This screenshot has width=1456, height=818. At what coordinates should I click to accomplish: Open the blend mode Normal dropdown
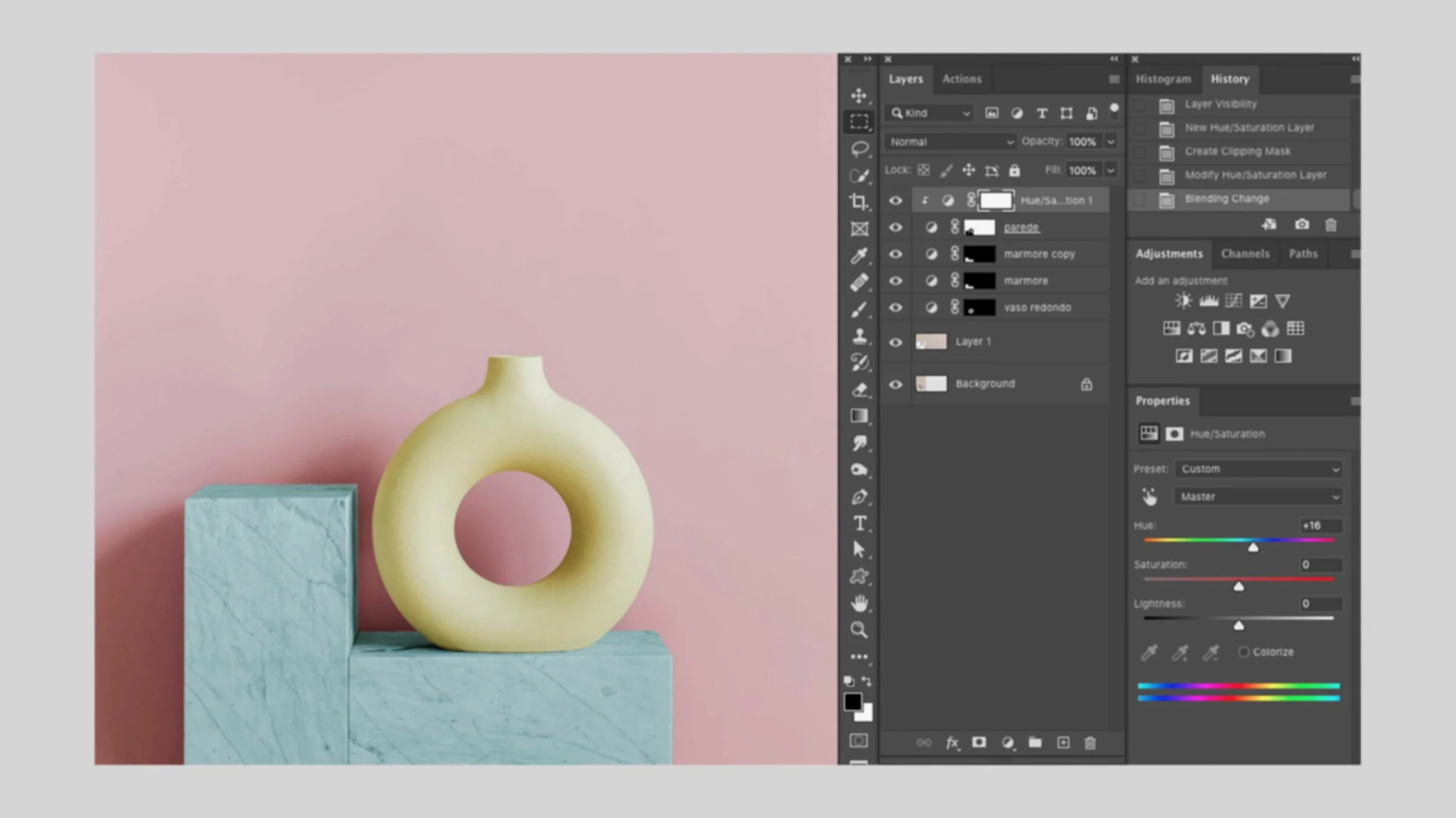(x=950, y=141)
